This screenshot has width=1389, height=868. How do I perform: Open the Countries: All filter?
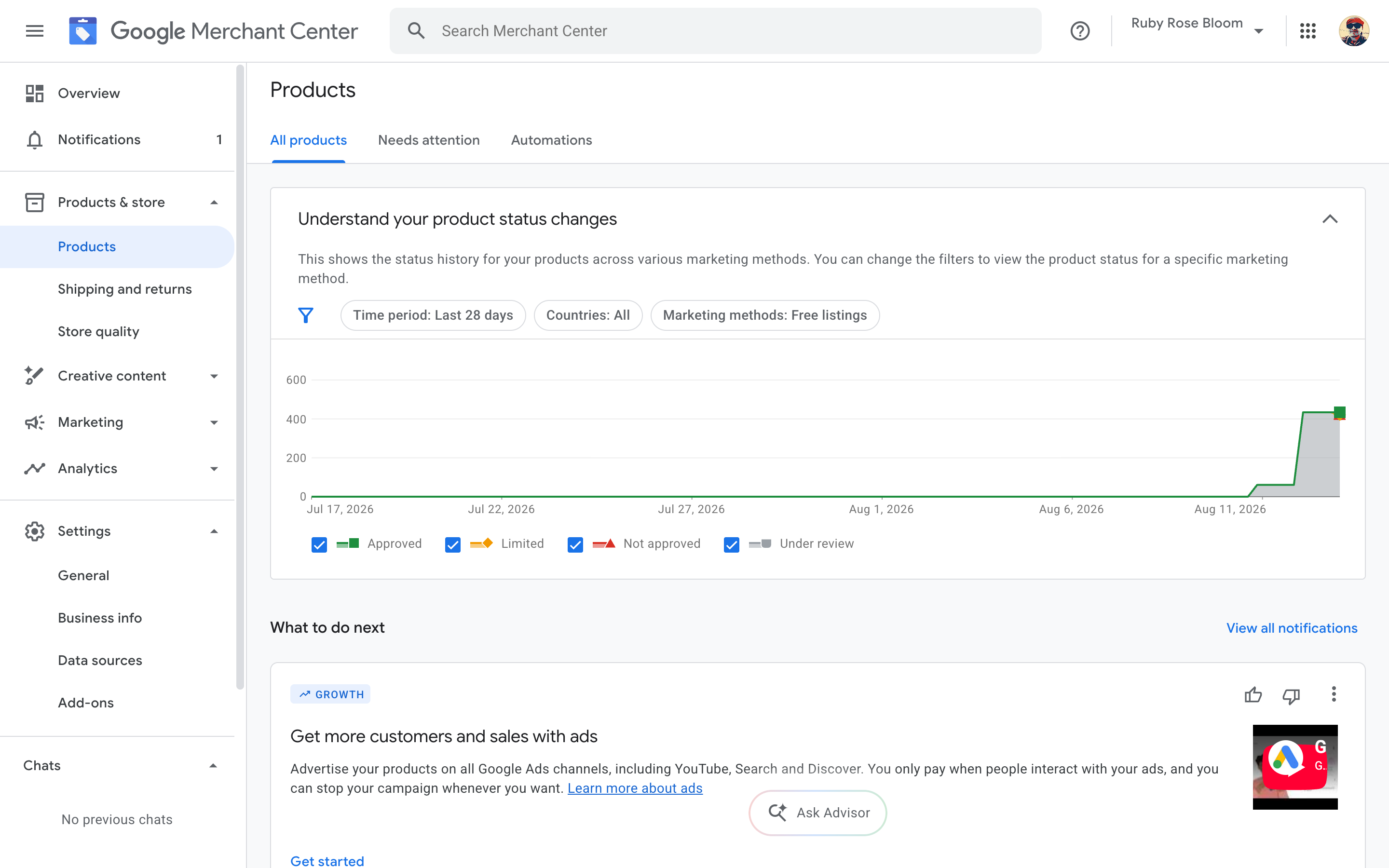[588, 315]
